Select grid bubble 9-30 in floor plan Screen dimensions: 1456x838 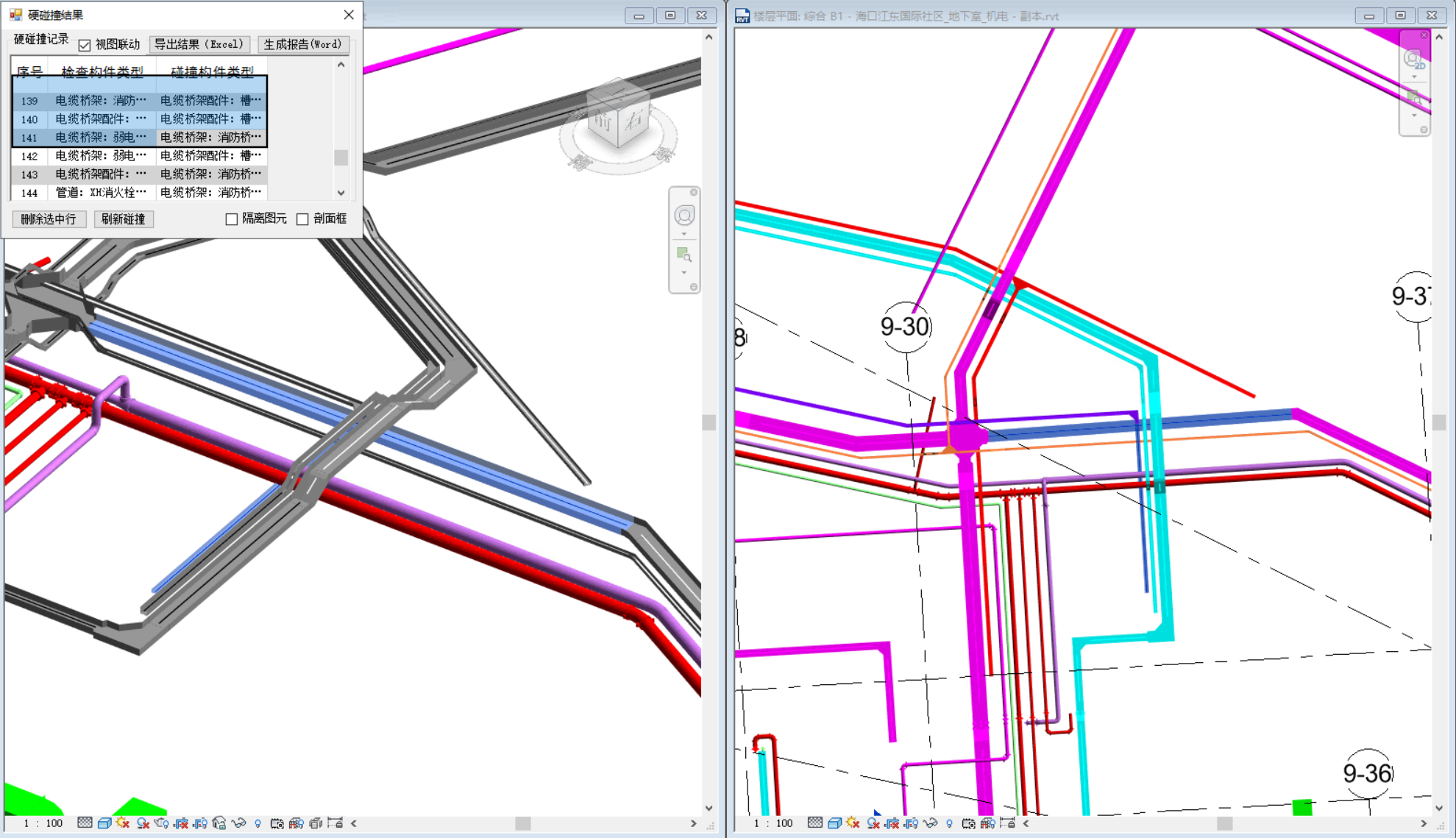(906, 327)
